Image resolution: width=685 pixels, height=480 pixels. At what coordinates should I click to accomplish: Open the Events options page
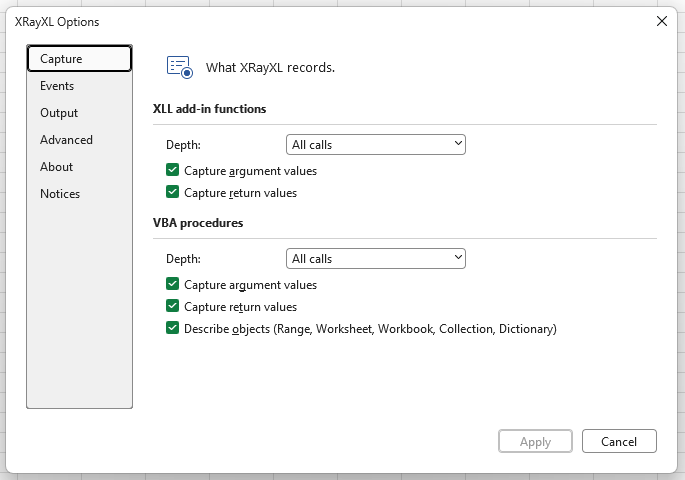point(79,86)
